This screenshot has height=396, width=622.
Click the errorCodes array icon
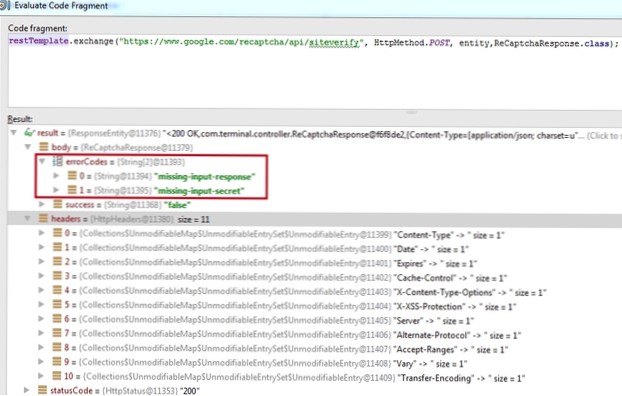pyautogui.click(x=58, y=161)
